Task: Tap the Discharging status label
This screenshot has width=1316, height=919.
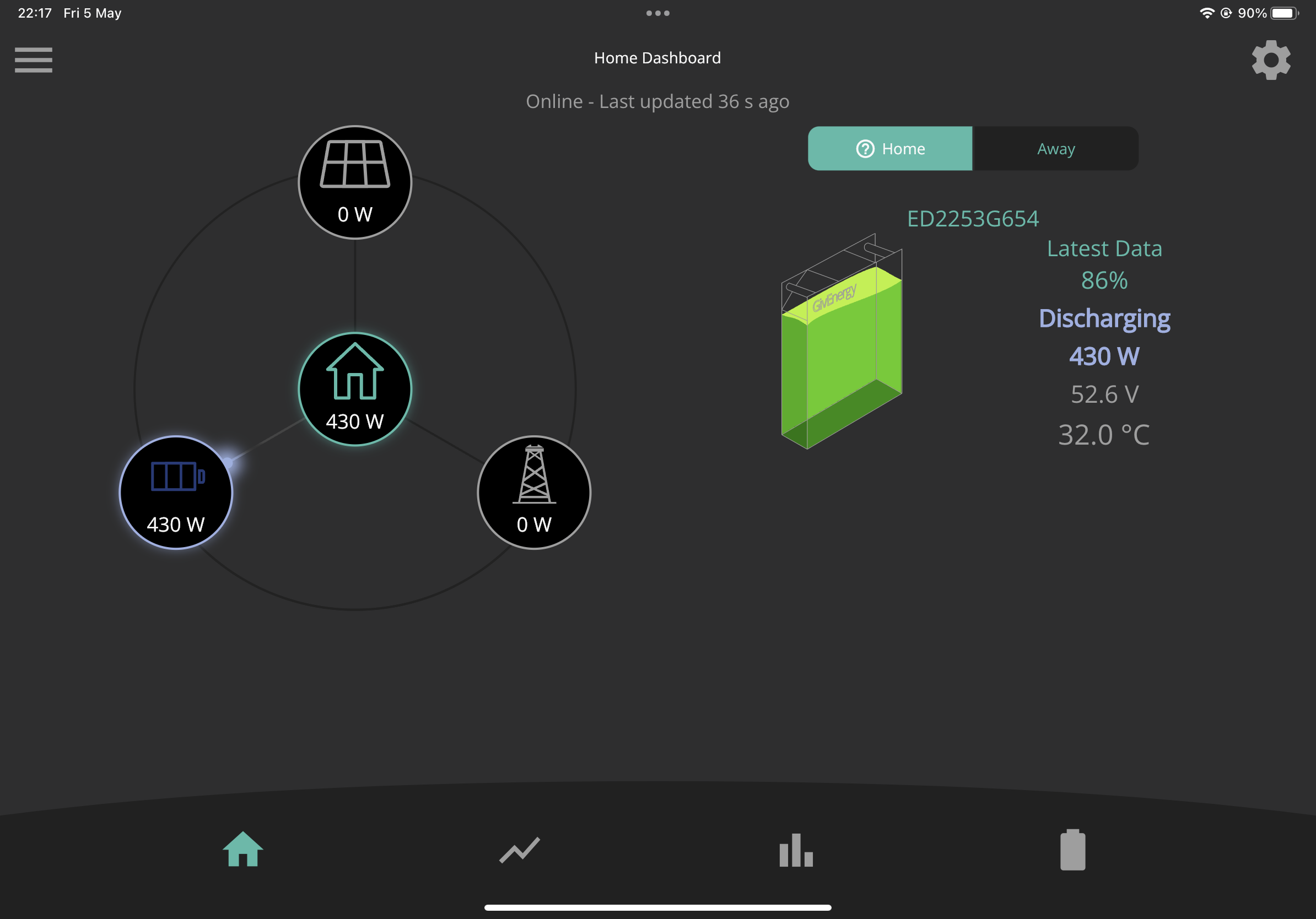Action: [x=1104, y=318]
